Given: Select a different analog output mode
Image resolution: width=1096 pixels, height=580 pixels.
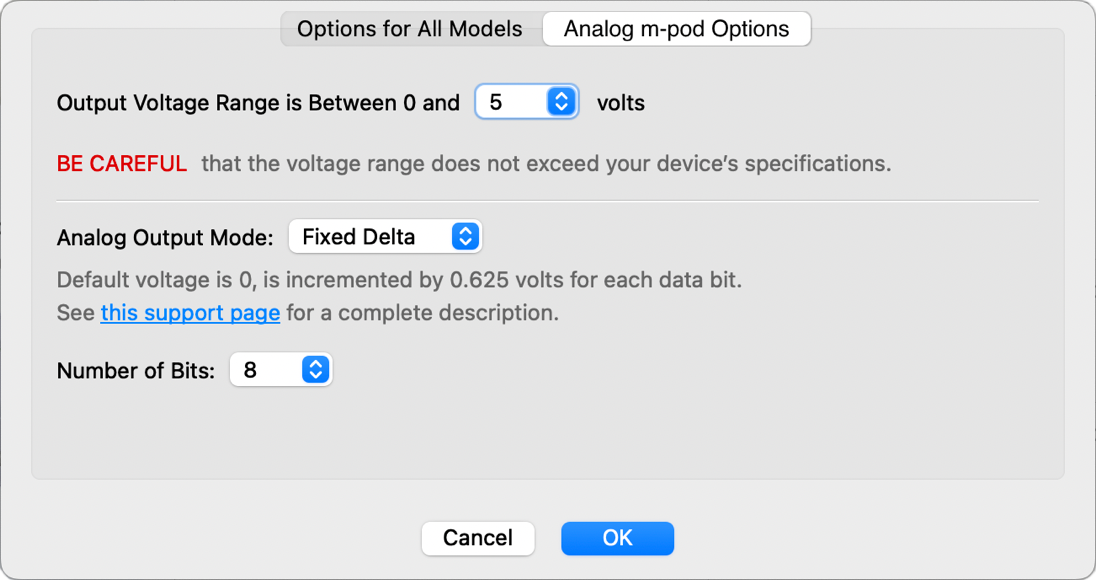Looking at the screenshot, I should coord(385,236).
